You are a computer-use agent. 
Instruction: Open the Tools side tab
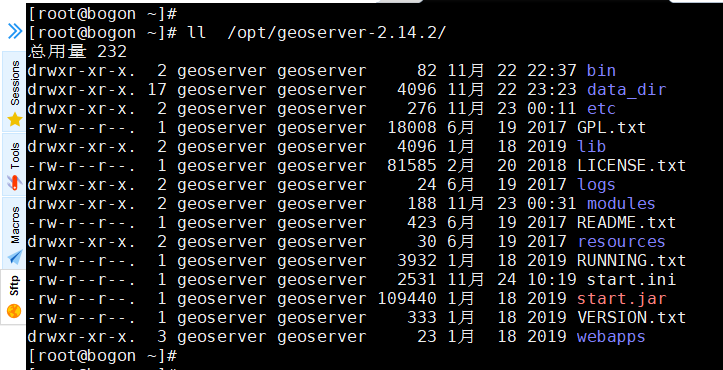click(x=15, y=164)
